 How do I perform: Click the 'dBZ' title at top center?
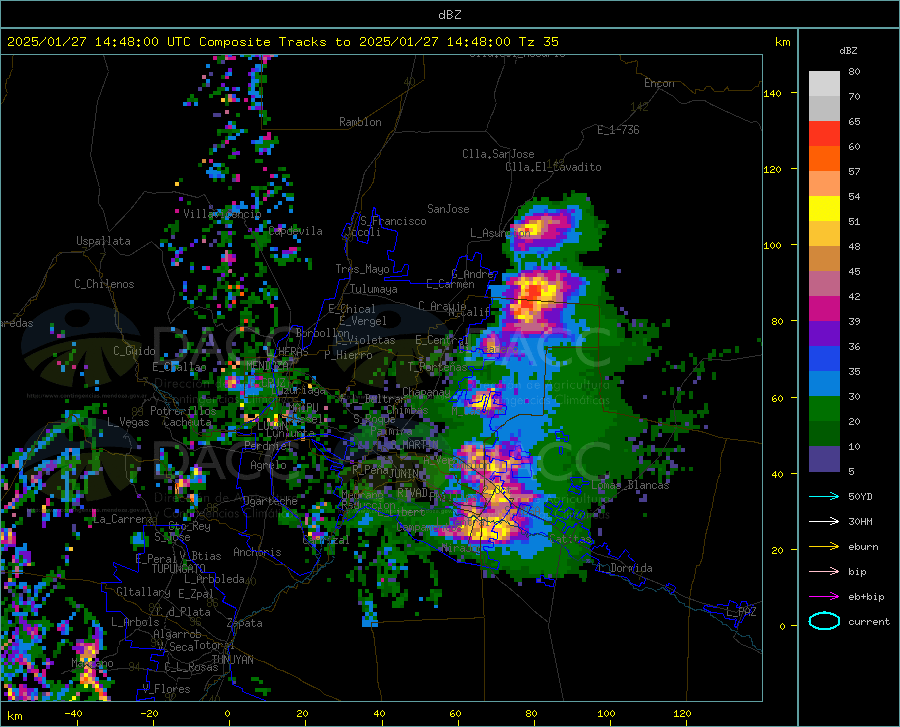click(x=449, y=15)
